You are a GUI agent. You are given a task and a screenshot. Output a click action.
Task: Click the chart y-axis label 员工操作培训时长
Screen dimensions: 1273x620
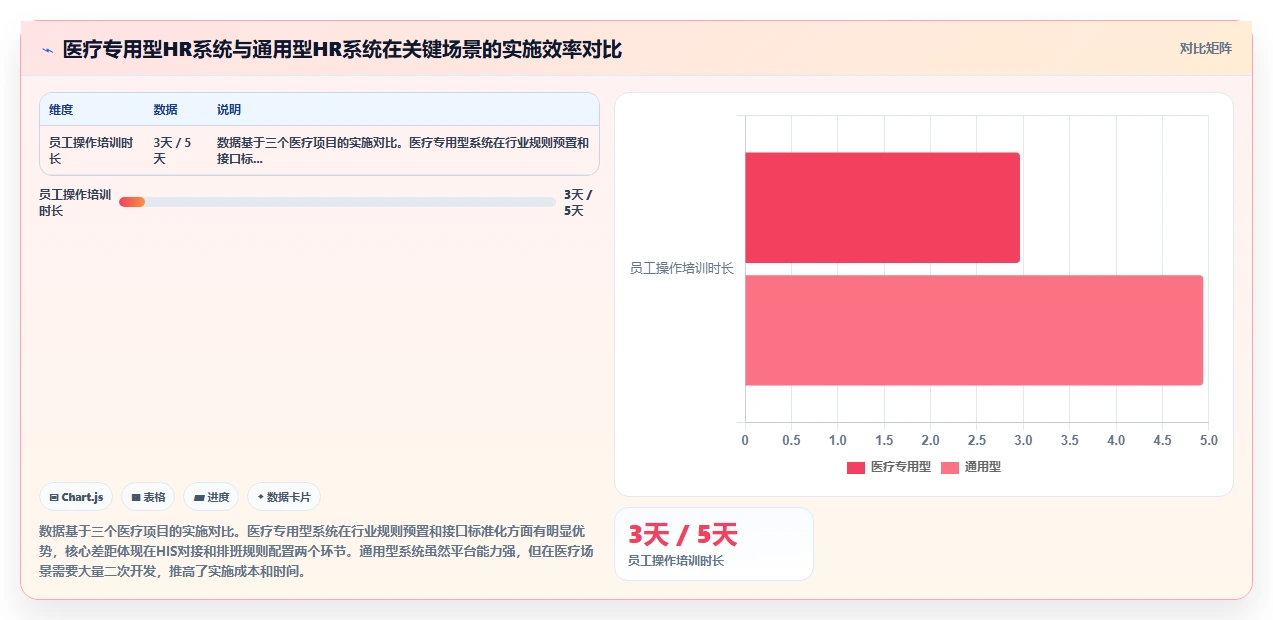tap(681, 269)
